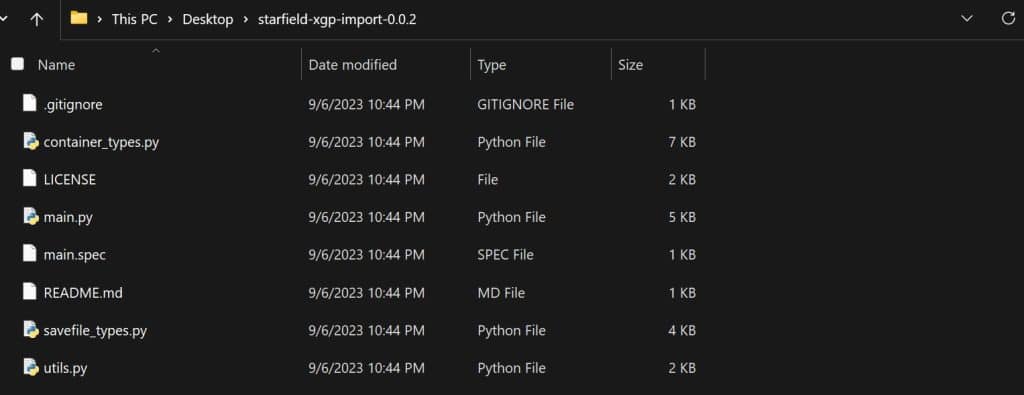Refresh the current folder view
This screenshot has width=1024, height=395.
(1008, 19)
